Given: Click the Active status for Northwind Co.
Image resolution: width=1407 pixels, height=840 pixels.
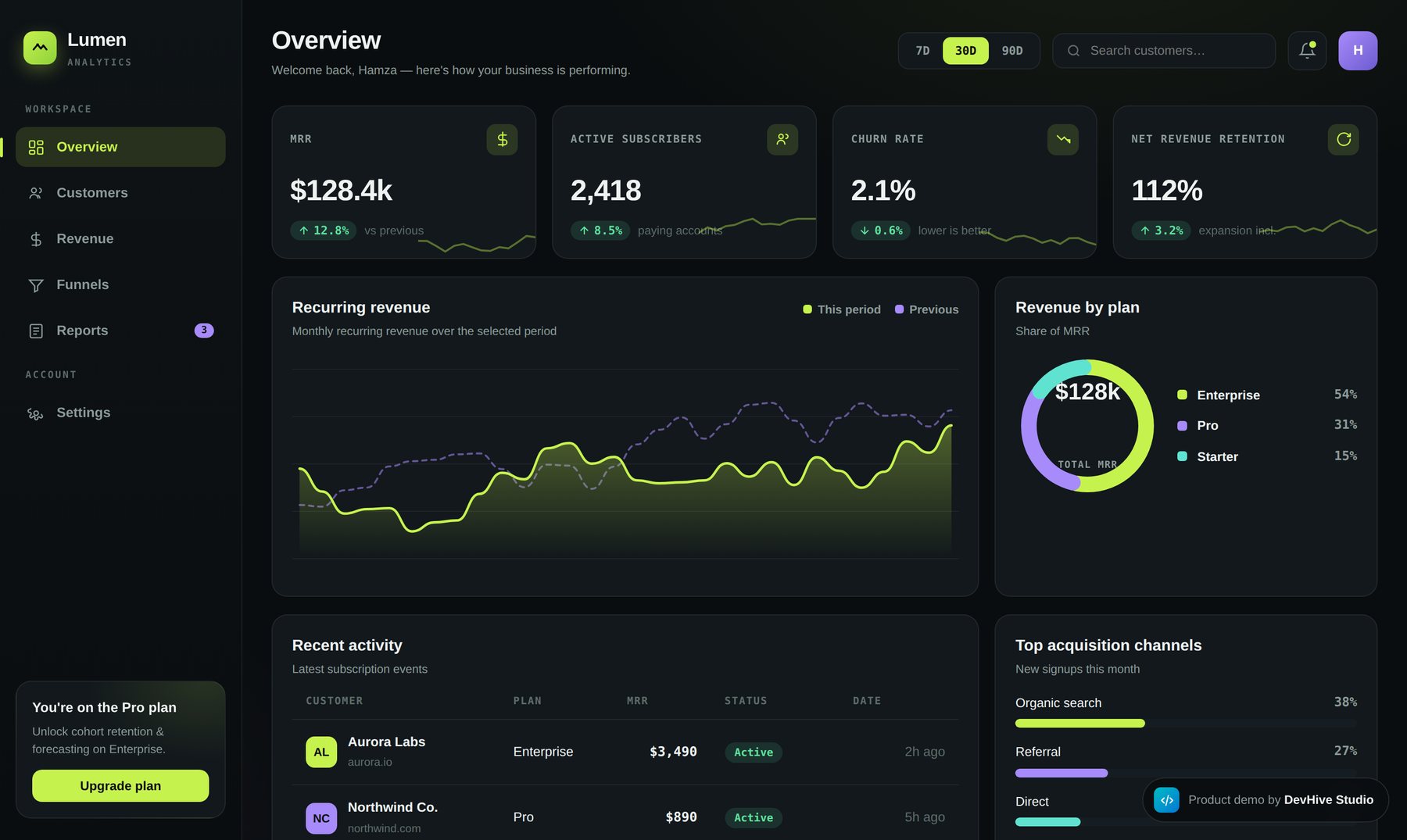Looking at the screenshot, I should (754, 818).
